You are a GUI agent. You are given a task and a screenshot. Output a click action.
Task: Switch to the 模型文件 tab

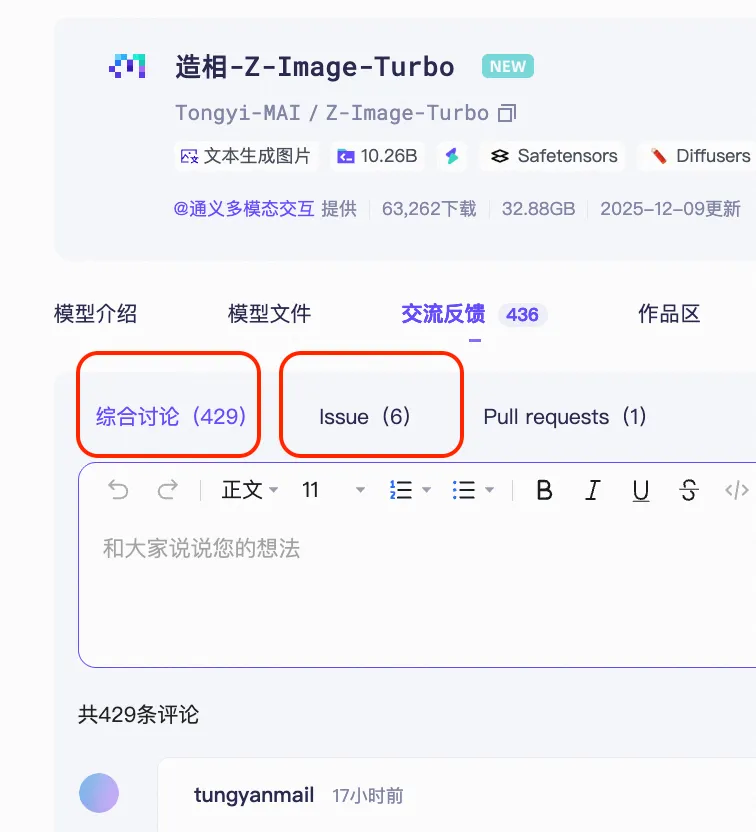point(270,314)
